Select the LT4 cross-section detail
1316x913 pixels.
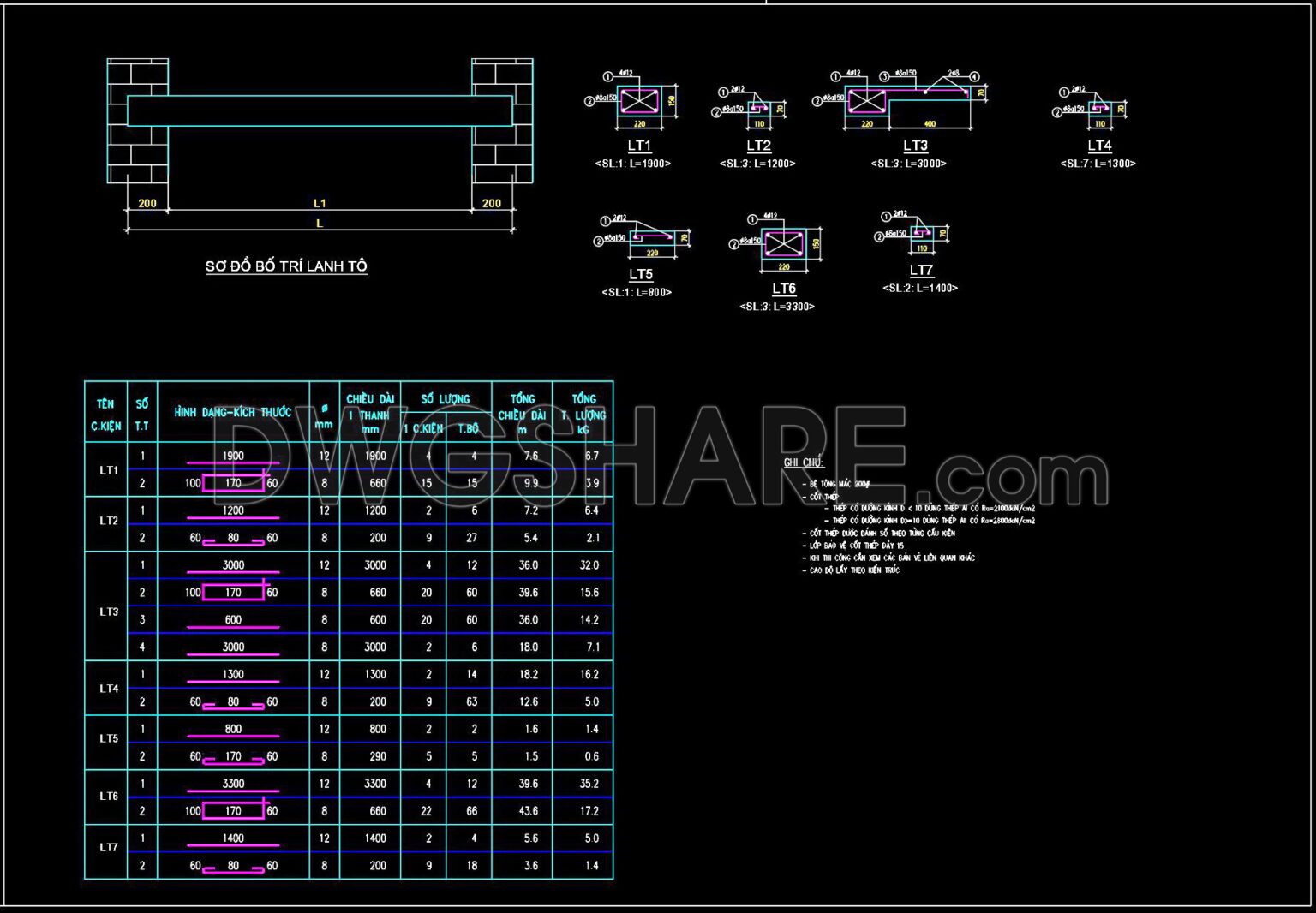pos(1099,107)
